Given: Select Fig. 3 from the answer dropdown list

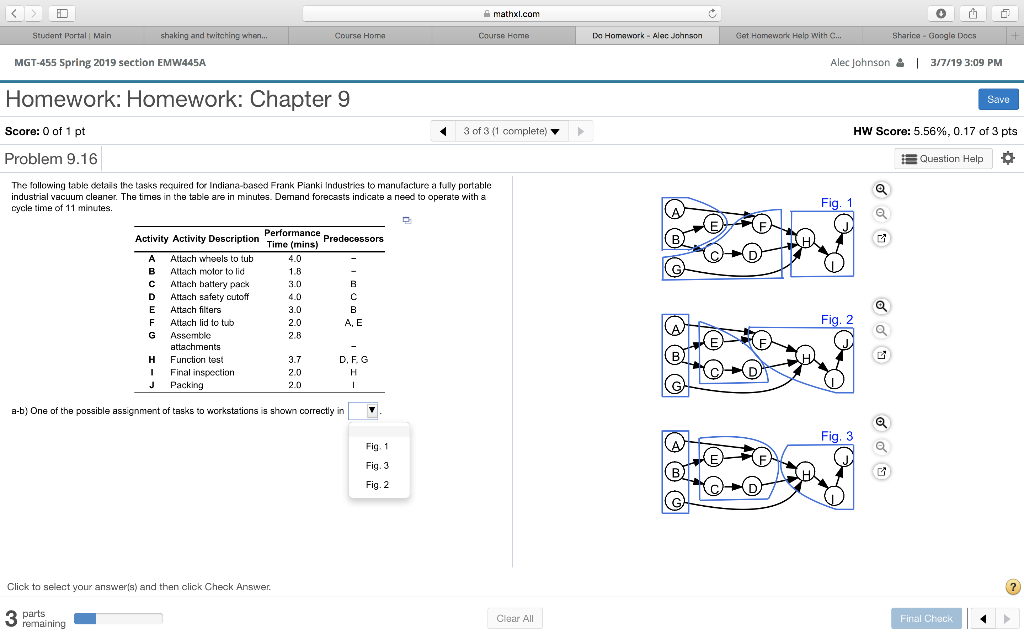Looking at the screenshot, I should tap(378, 465).
